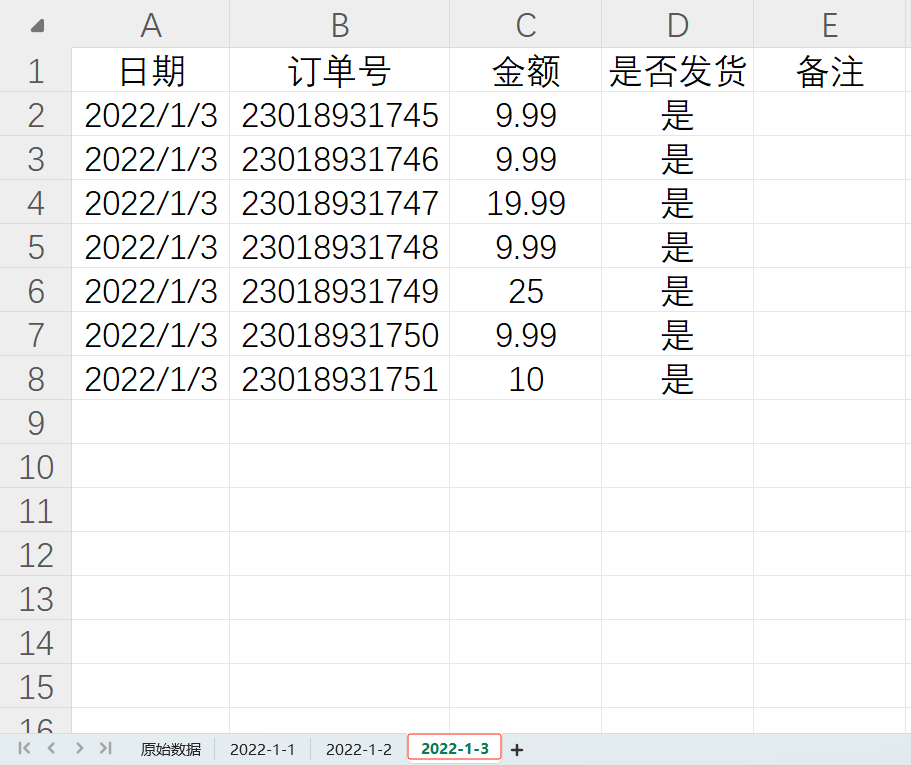
Task: Click the 金额 header cell
Action: point(526,70)
